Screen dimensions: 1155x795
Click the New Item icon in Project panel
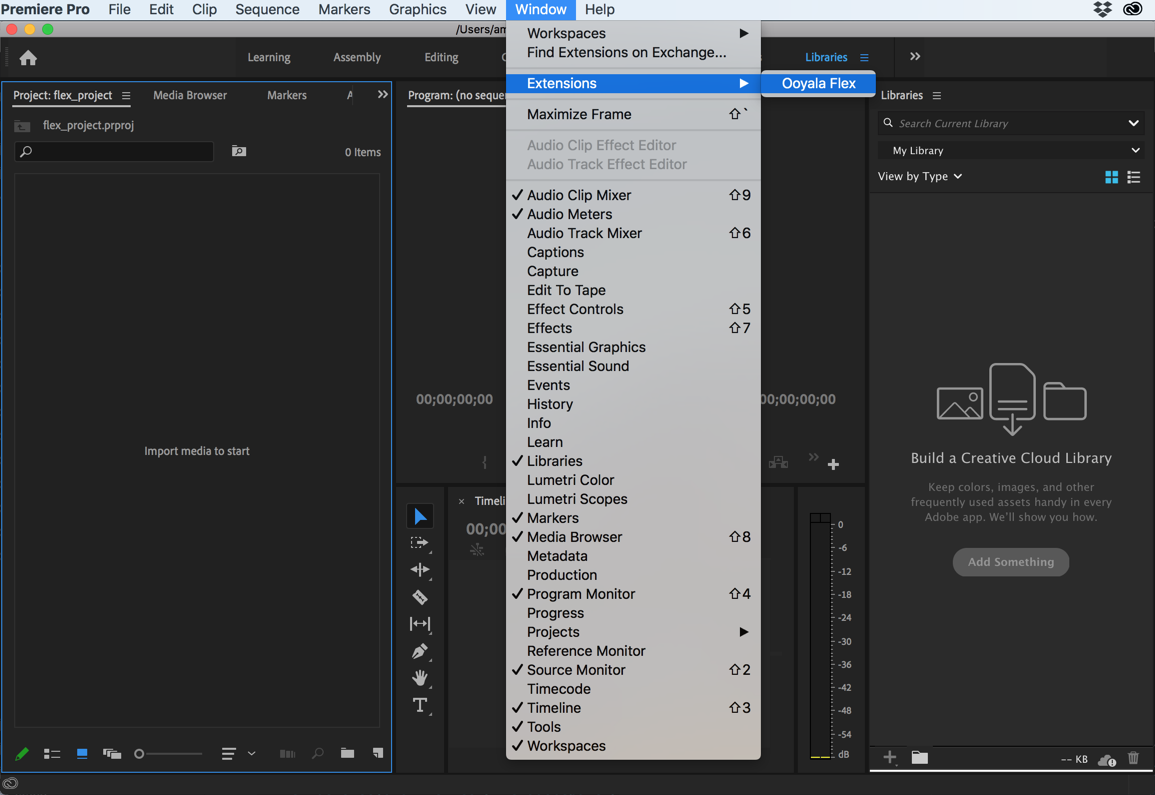[378, 753]
